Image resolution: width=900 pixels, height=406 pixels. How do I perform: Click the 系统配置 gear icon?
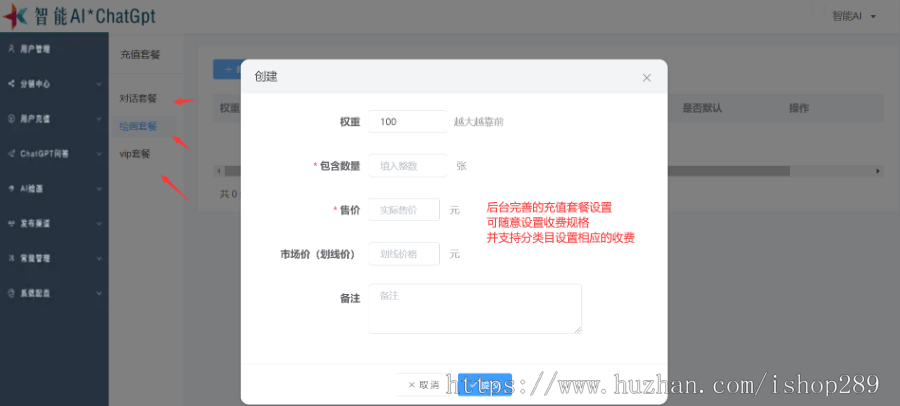tap(11, 293)
